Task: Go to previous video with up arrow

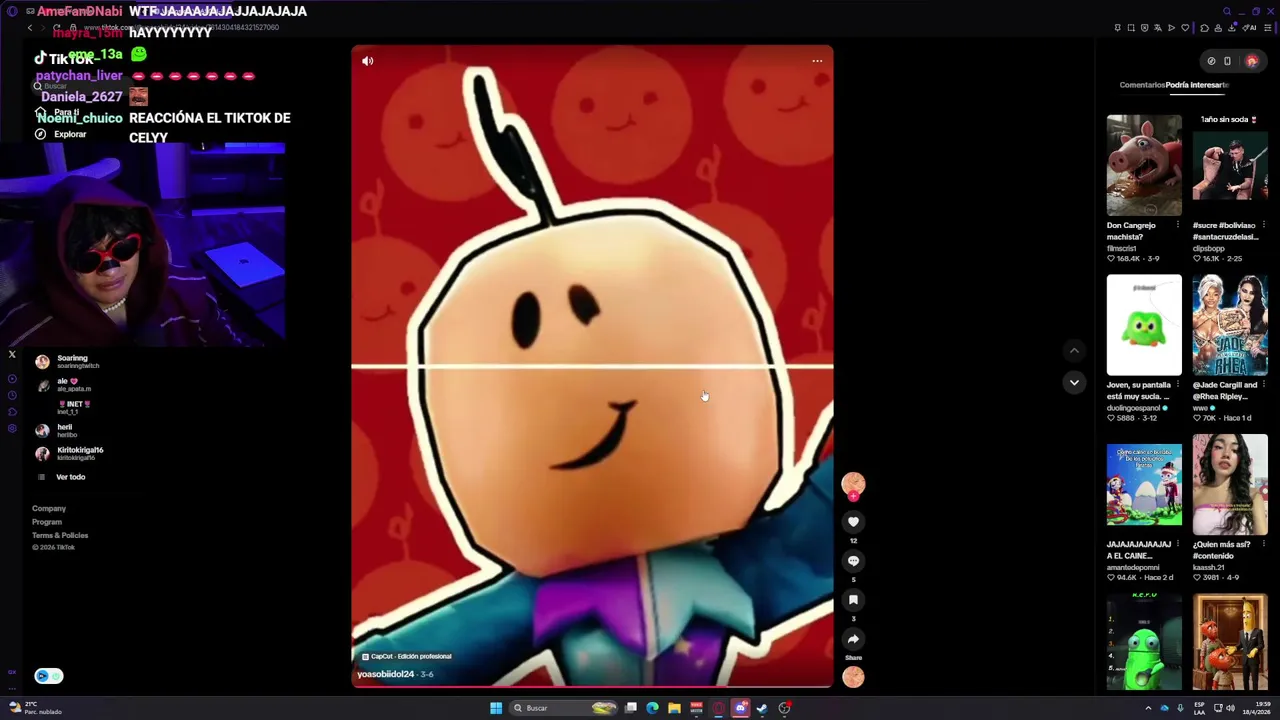Action: click(1074, 351)
